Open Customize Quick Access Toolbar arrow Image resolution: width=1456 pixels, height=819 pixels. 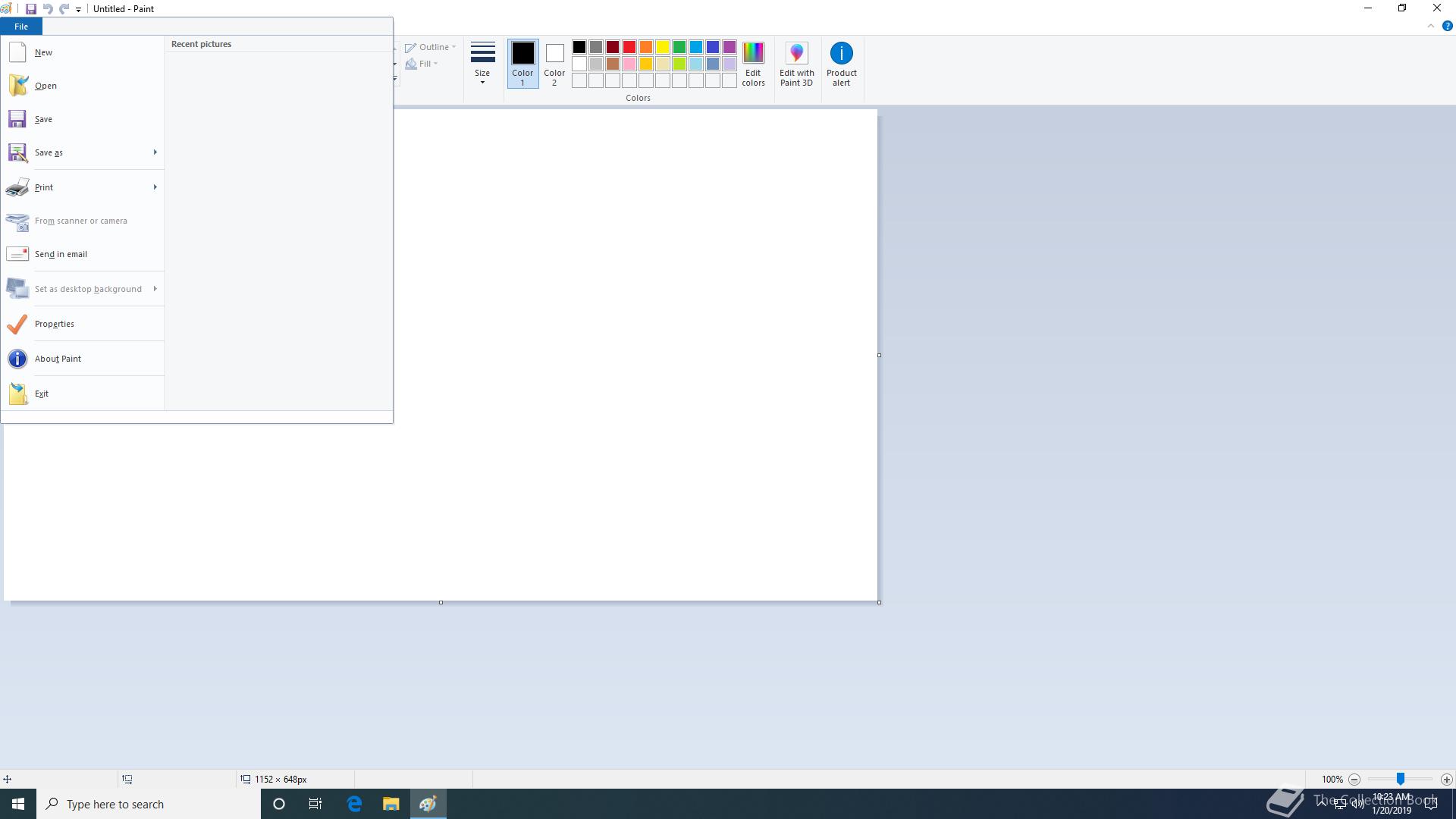pyautogui.click(x=78, y=10)
